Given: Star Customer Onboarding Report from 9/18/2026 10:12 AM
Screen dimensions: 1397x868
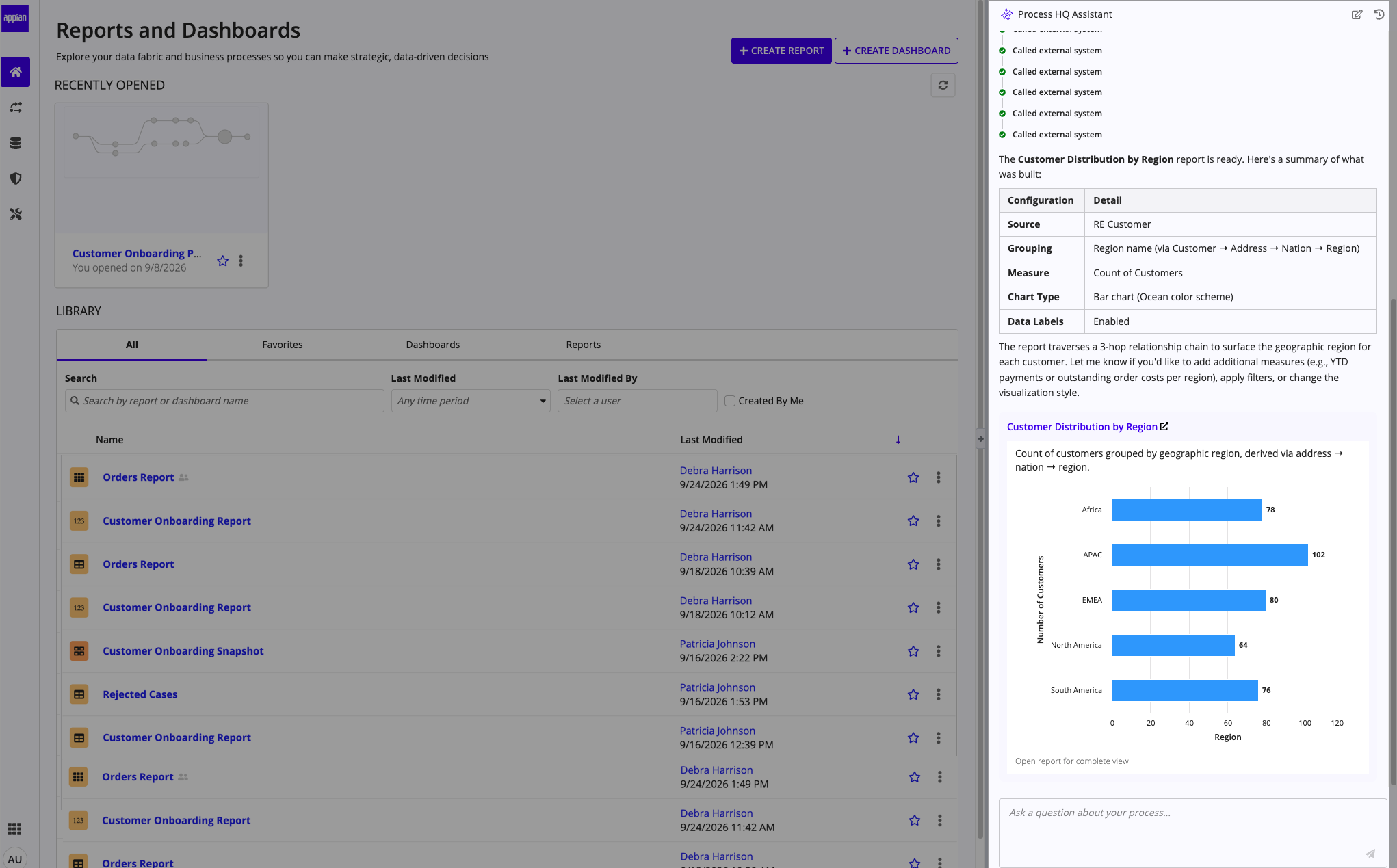Looking at the screenshot, I should coord(913,607).
